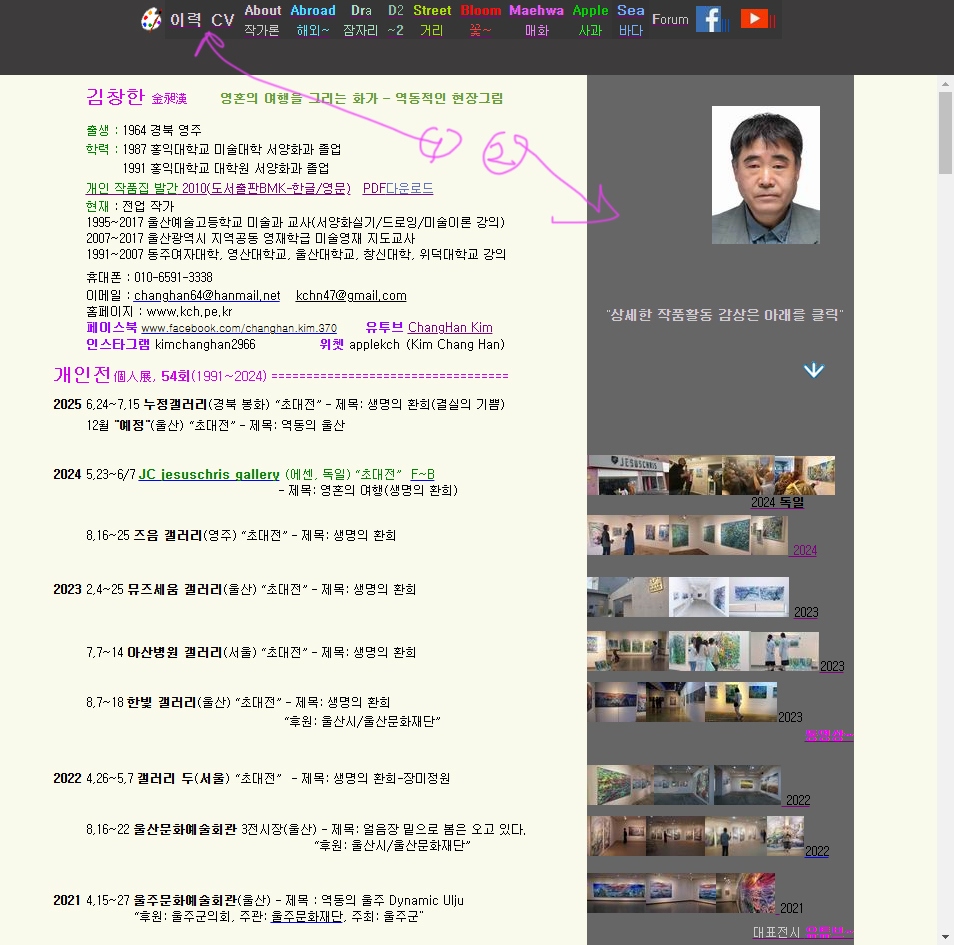Click the scrollbar down arrow
This screenshot has width=954, height=945.
coord(945,937)
